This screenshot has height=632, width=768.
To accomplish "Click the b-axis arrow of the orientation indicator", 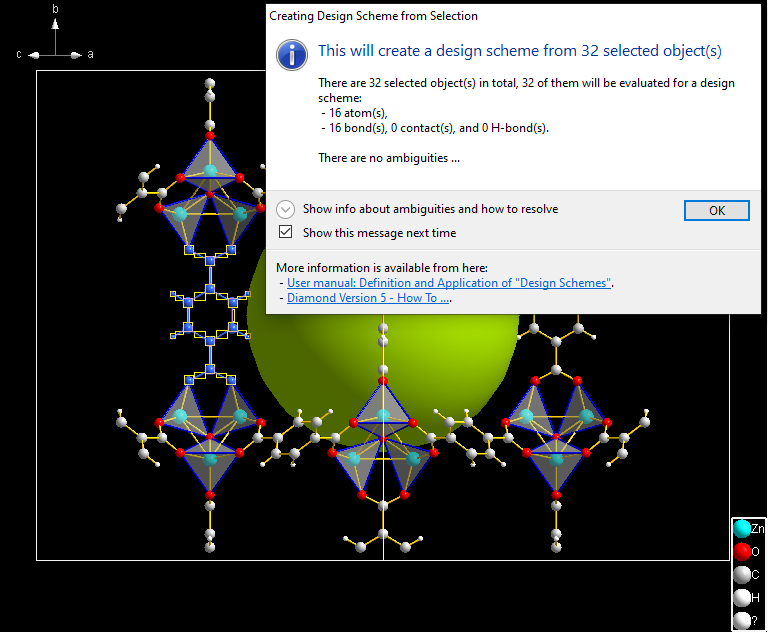I will point(56,30).
